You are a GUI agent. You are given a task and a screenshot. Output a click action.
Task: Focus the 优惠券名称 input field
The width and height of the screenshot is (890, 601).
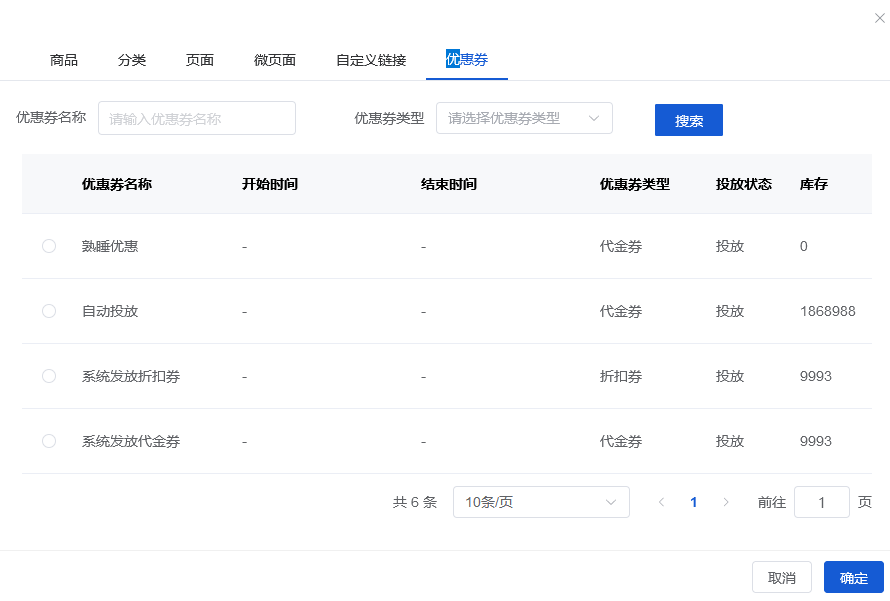pyautogui.click(x=197, y=118)
